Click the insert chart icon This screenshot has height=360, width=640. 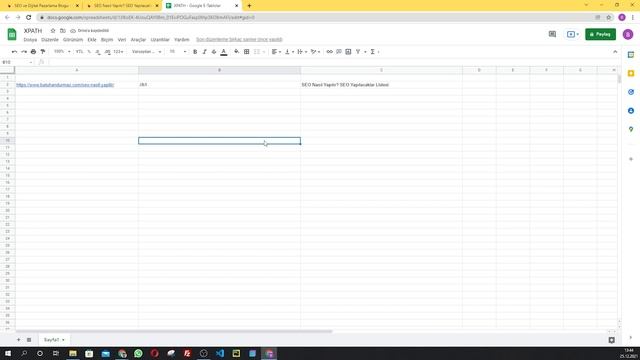coord(348,52)
